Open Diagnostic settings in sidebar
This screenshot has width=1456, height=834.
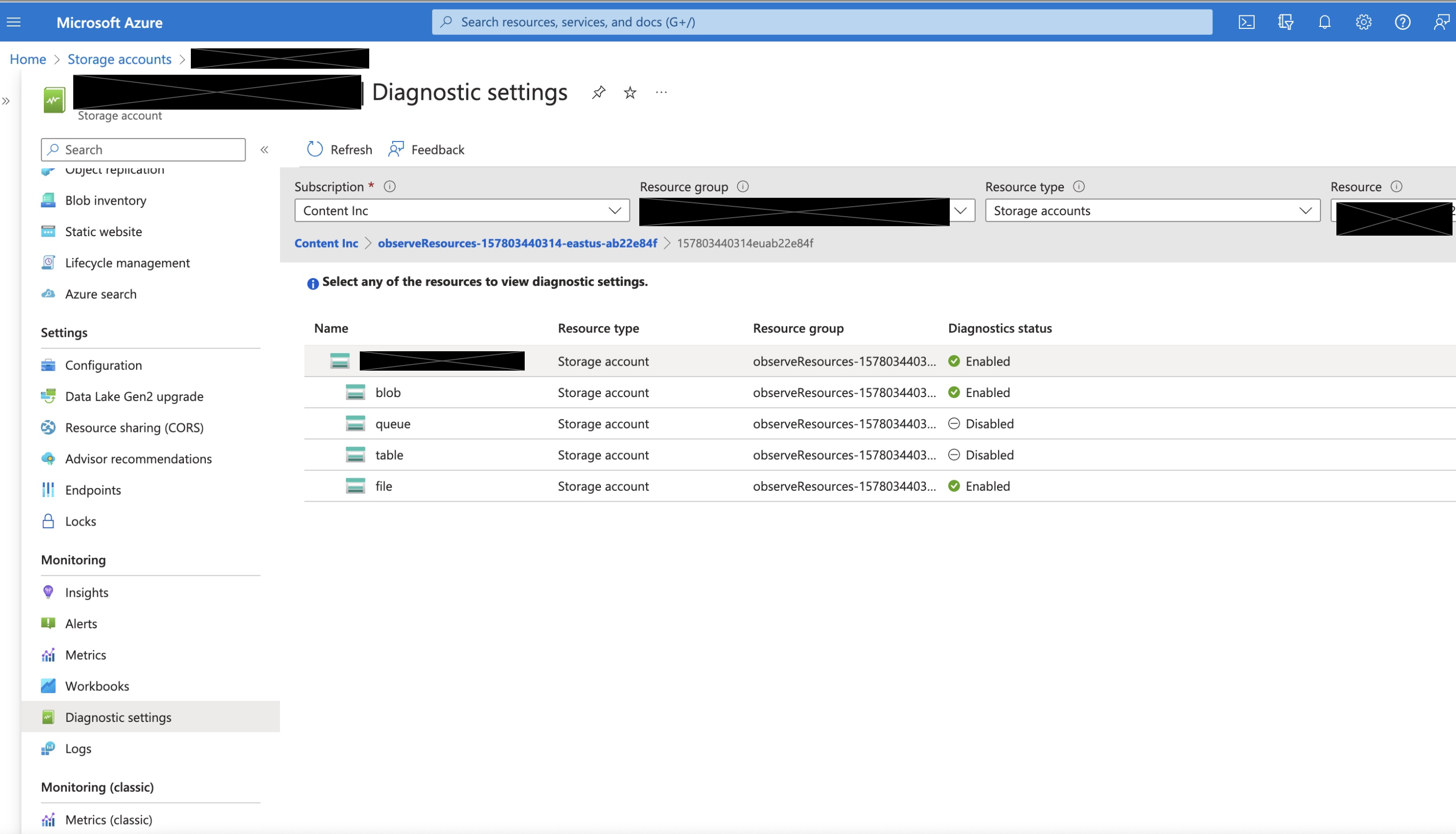(x=118, y=717)
